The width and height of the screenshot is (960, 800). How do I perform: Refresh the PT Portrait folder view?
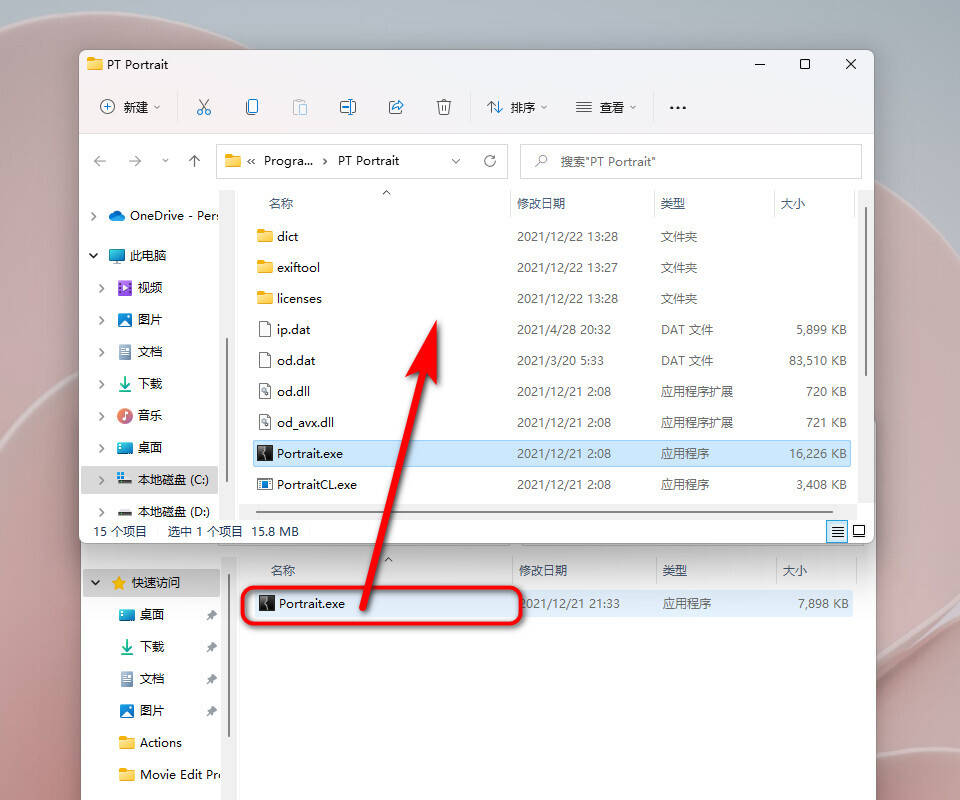489,161
